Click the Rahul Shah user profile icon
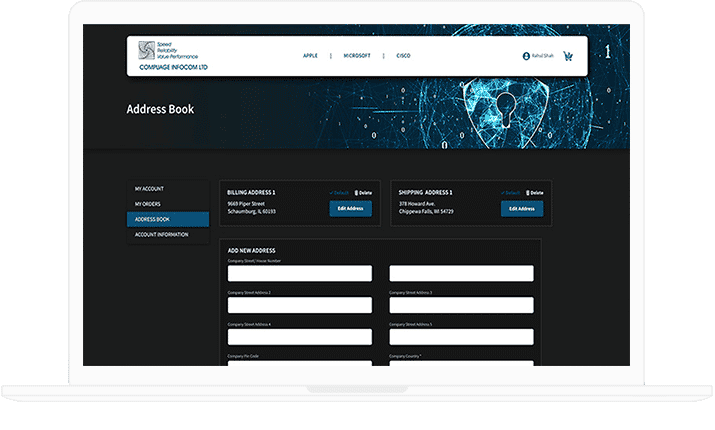 click(526, 57)
